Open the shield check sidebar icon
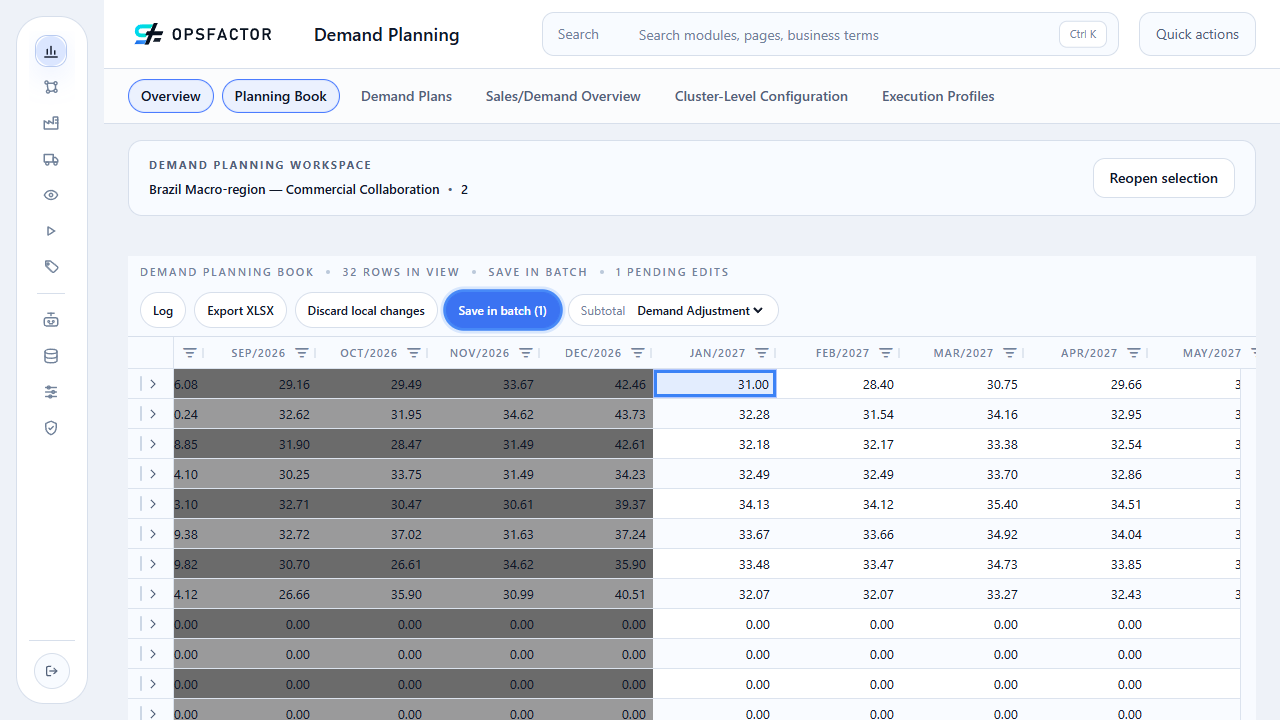 click(51, 428)
